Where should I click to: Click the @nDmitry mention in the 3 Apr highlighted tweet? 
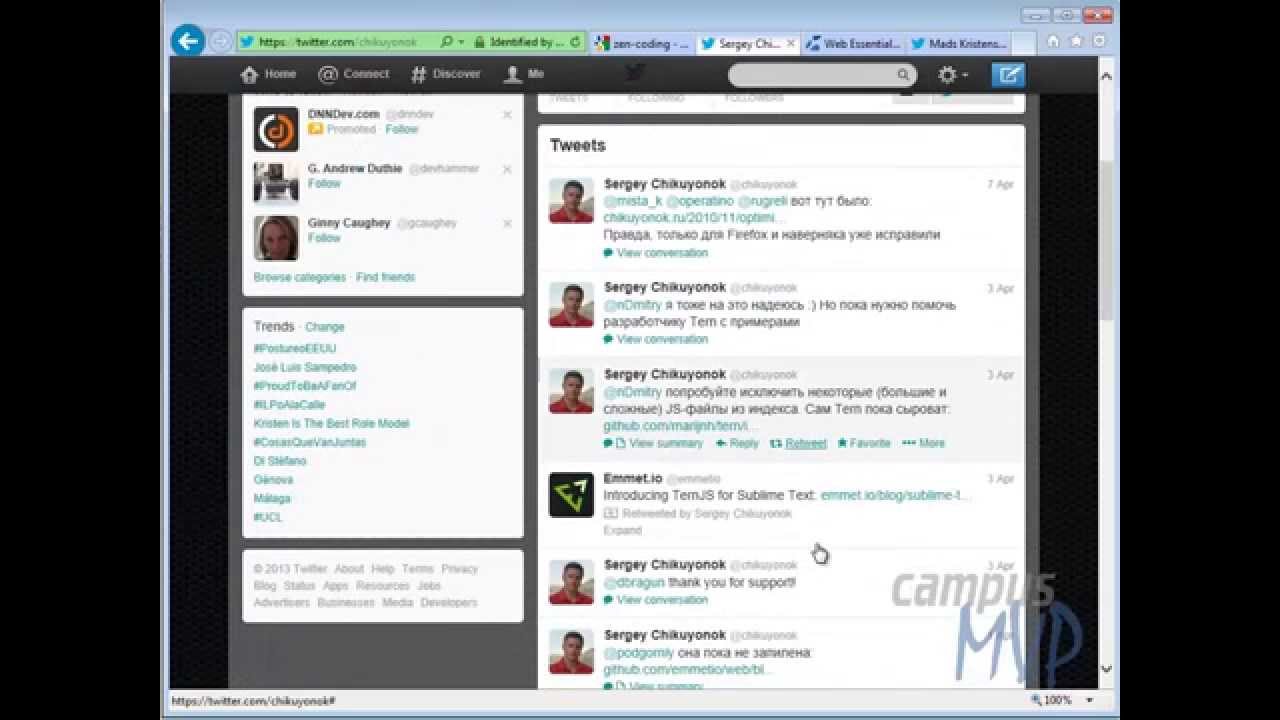click(x=632, y=392)
